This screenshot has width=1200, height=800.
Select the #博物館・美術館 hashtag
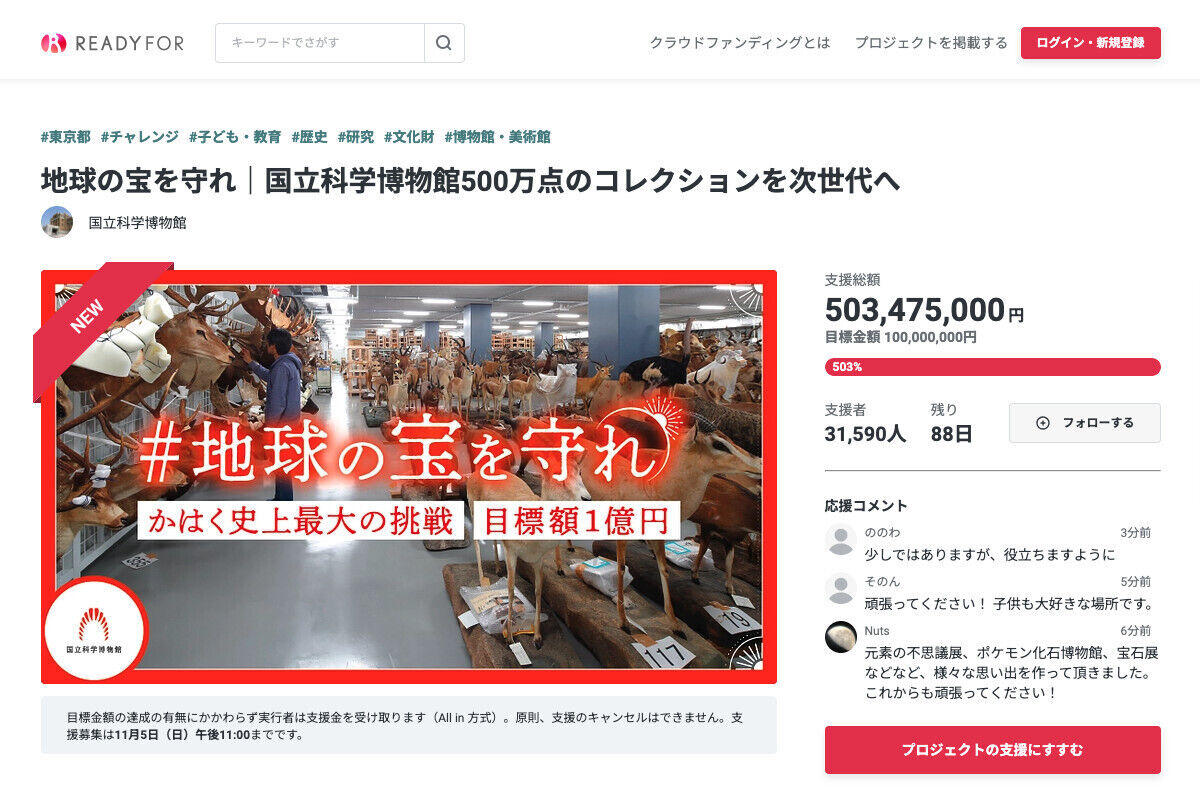[497, 137]
